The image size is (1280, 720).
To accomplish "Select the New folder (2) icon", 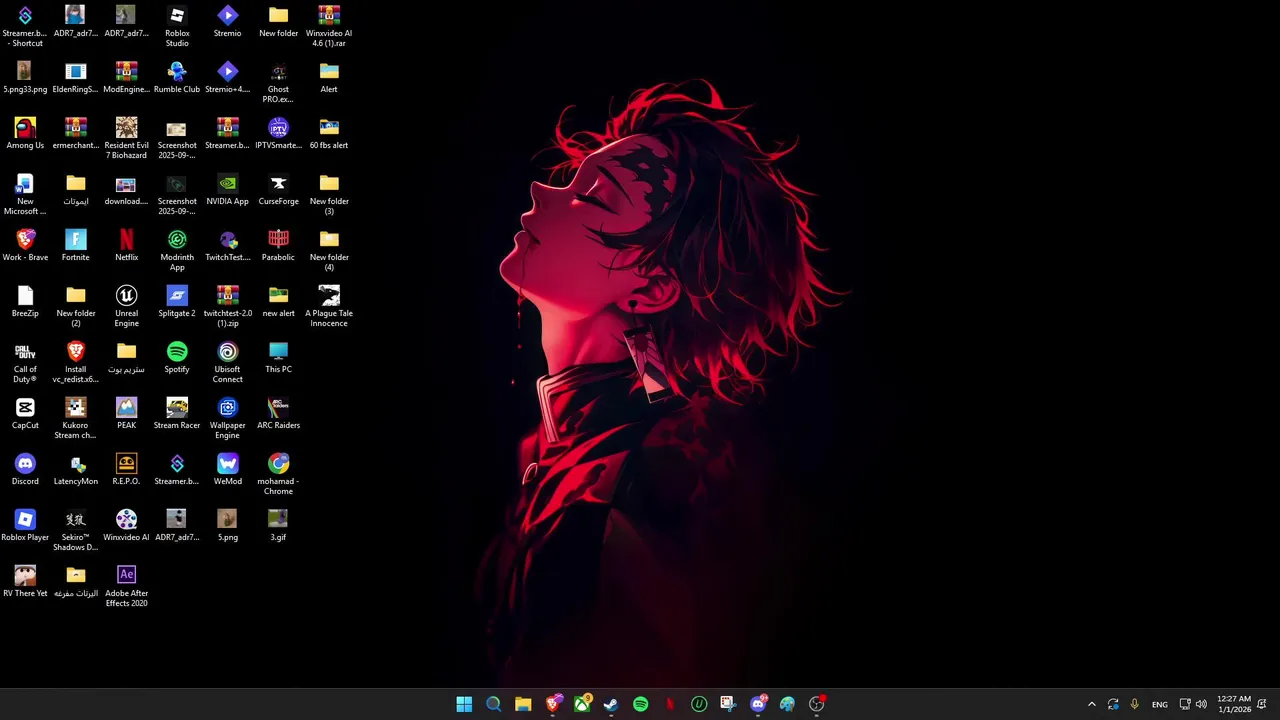I will pyautogui.click(x=76, y=306).
